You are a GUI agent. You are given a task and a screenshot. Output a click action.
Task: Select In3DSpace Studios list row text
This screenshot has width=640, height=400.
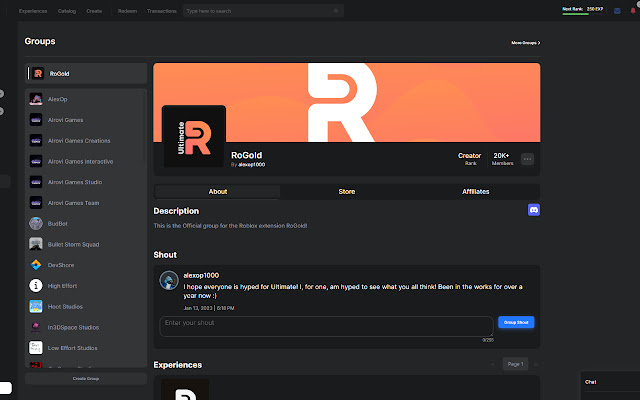tap(73, 327)
